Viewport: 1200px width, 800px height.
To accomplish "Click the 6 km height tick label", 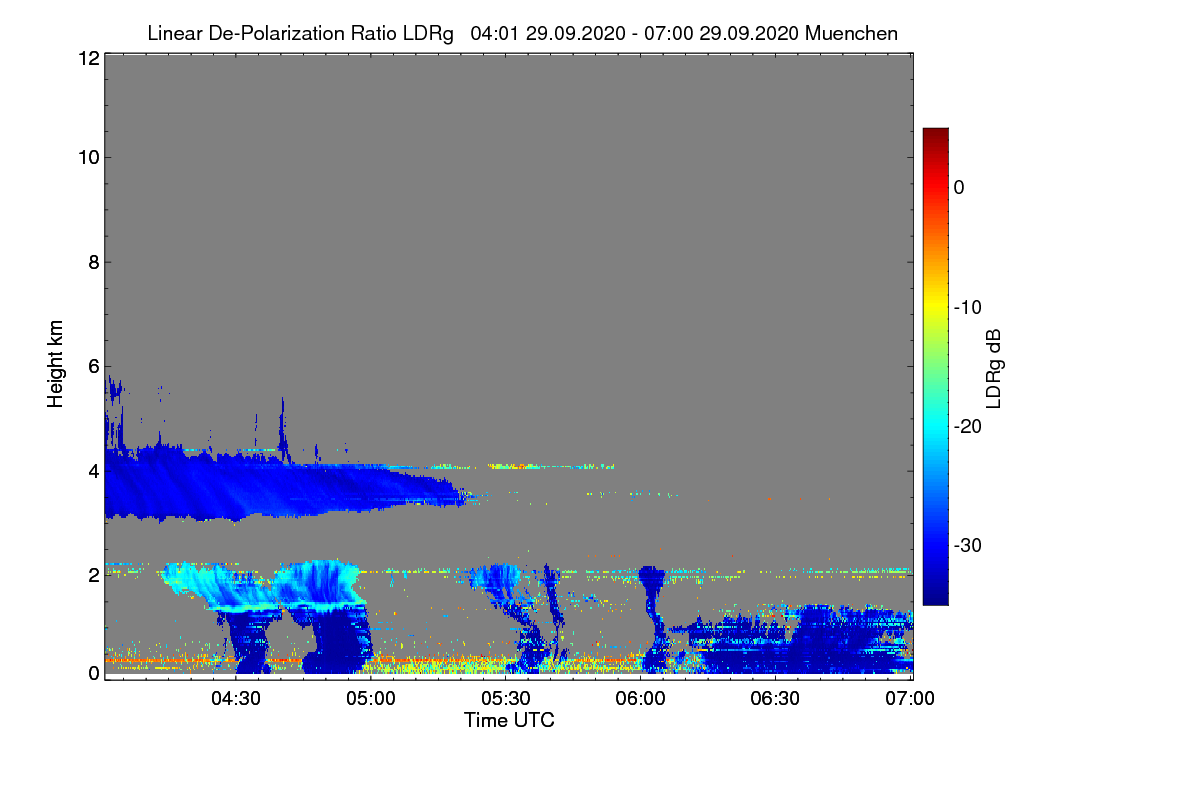I will point(93,366).
